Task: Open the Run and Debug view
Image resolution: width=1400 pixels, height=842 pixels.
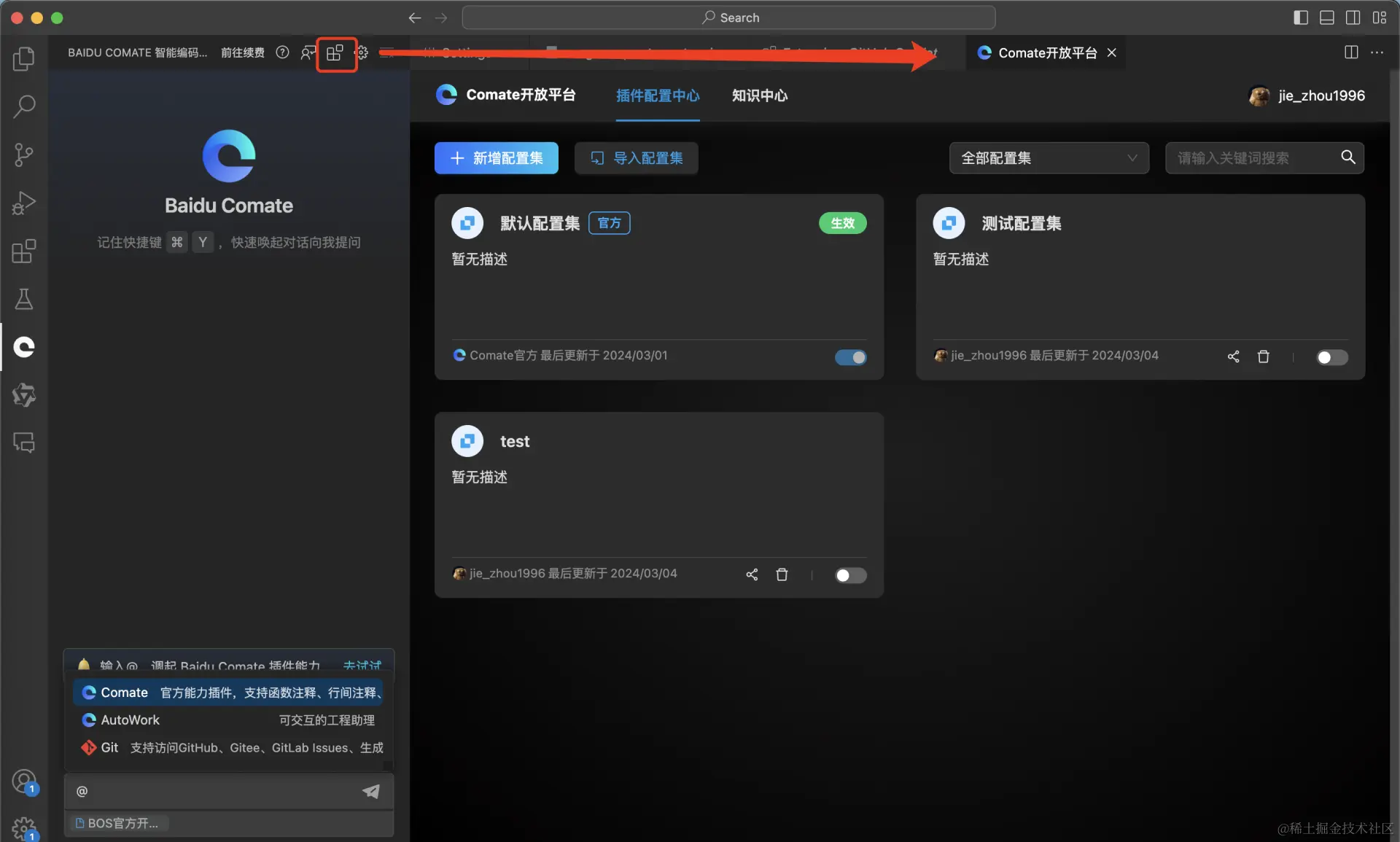Action: [x=24, y=203]
